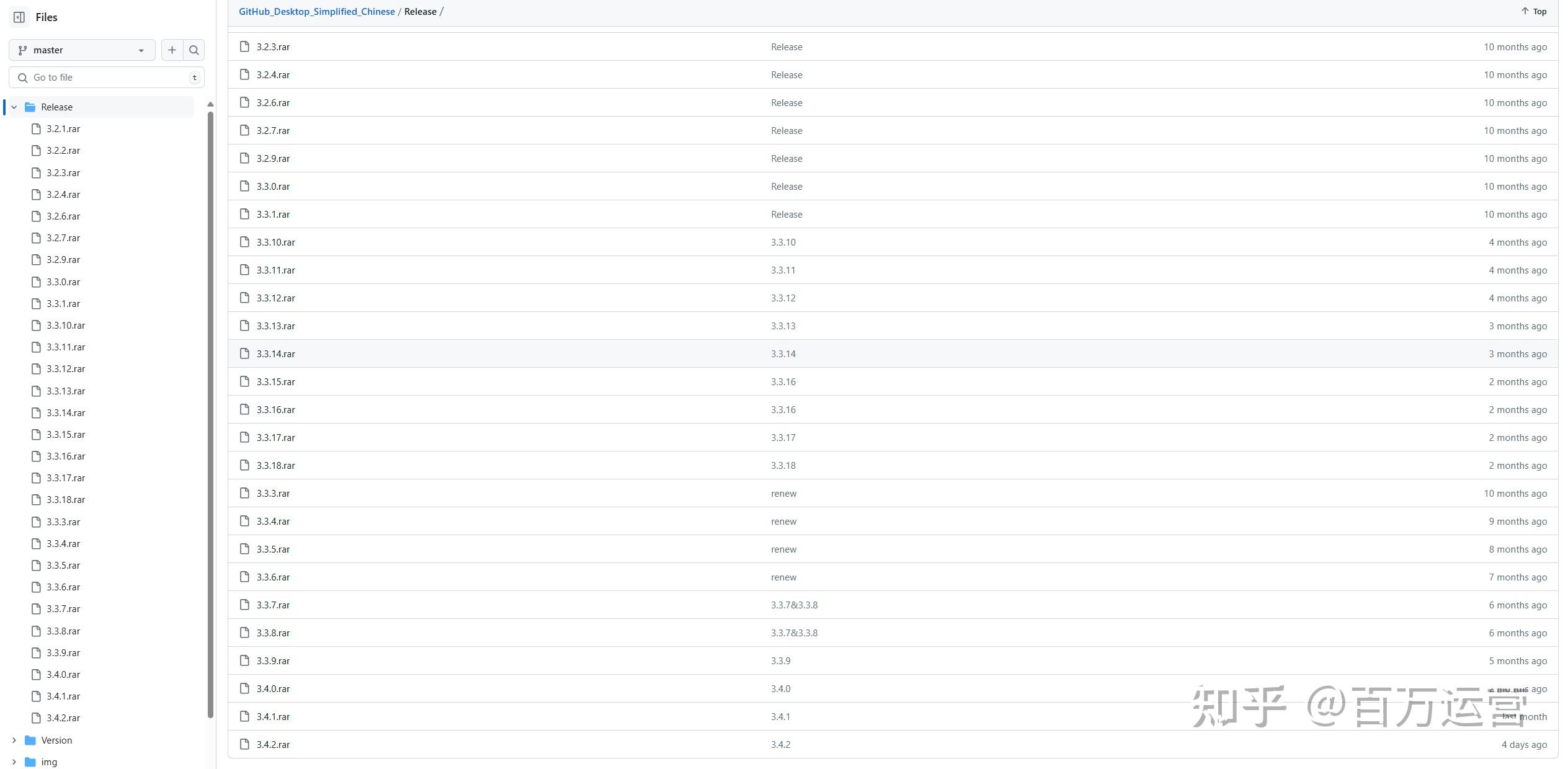Open GitHub_Desktop_Simplified_Chinese breadcrumb link
The height and width of the screenshot is (769, 1568).
tap(316, 12)
